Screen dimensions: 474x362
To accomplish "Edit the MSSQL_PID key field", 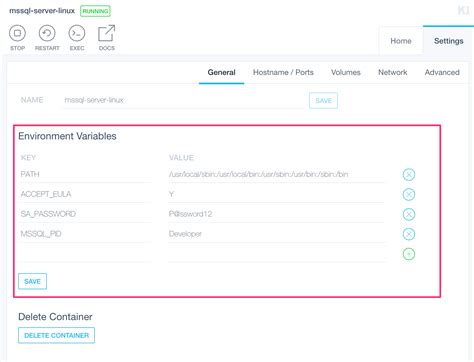I will click(85, 234).
